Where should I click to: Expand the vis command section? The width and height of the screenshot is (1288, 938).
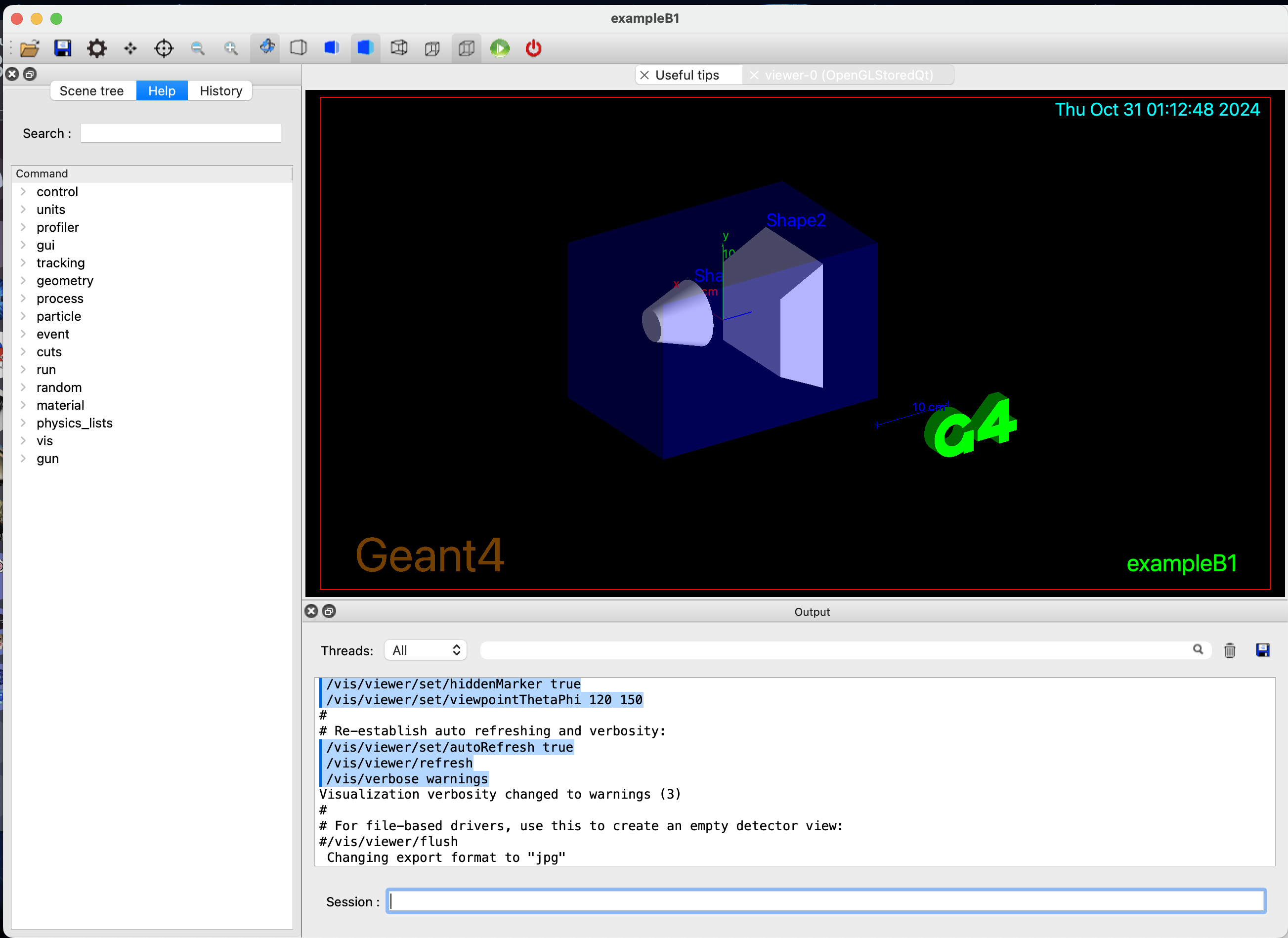click(23, 441)
